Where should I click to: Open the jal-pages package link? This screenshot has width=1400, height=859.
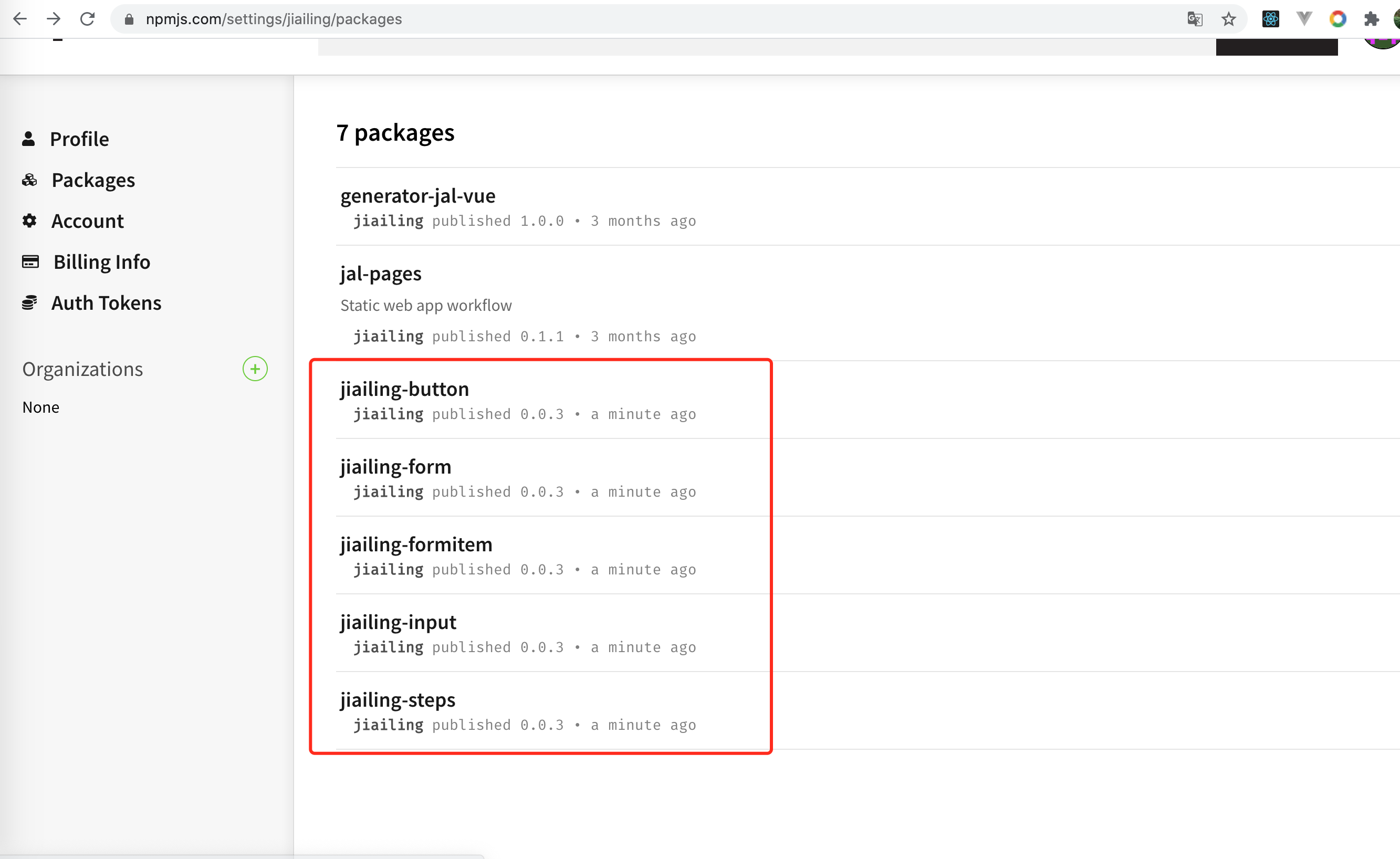[x=381, y=274]
